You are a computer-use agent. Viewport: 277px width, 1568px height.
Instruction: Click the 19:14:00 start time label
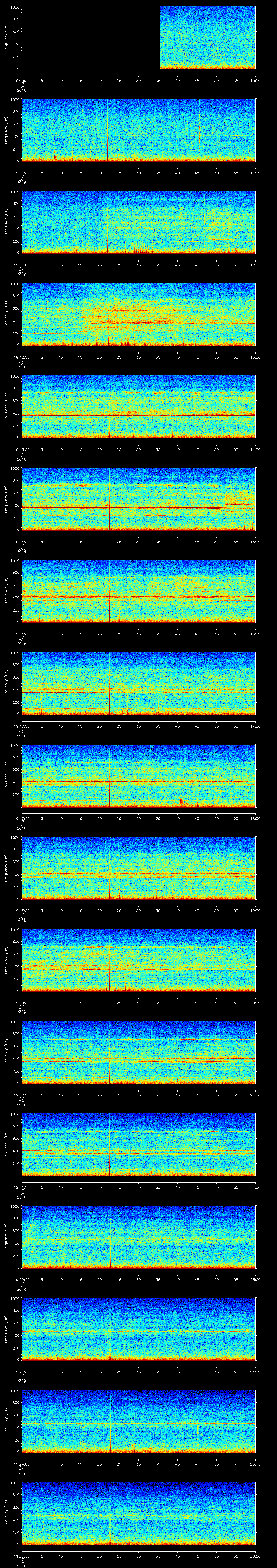[x=21, y=542]
